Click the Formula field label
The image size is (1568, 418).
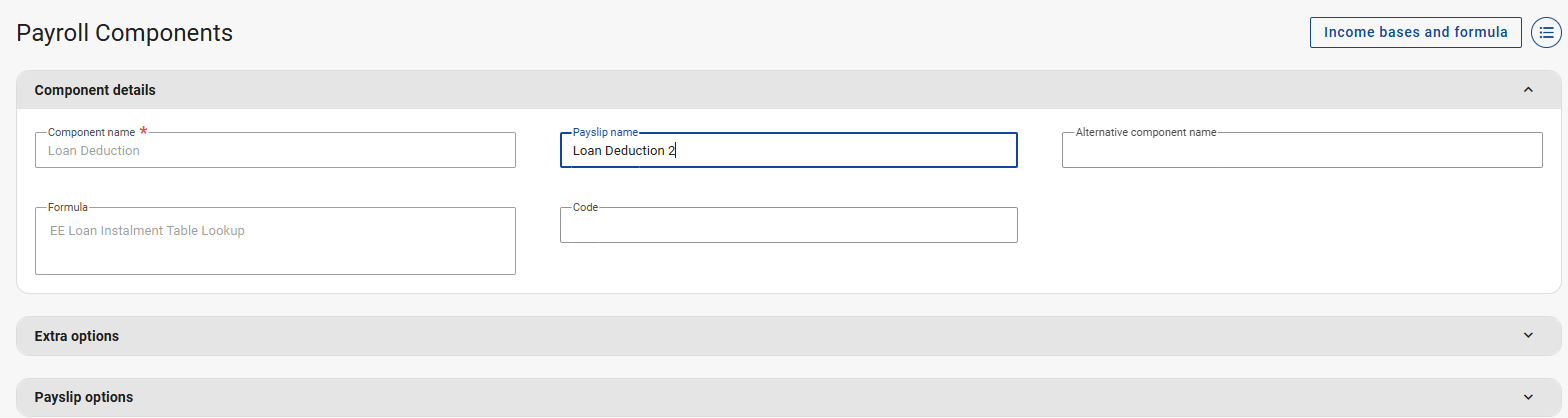(68, 207)
